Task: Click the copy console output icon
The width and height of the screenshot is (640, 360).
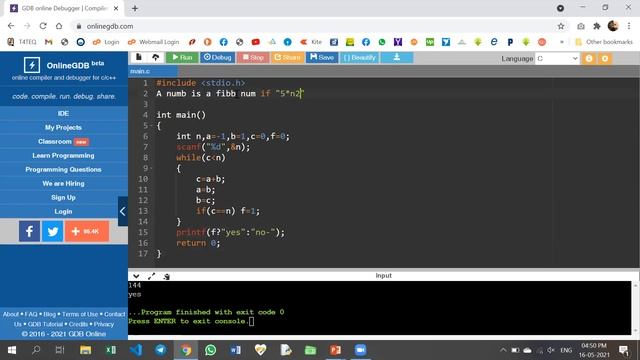Action: point(167,276)
